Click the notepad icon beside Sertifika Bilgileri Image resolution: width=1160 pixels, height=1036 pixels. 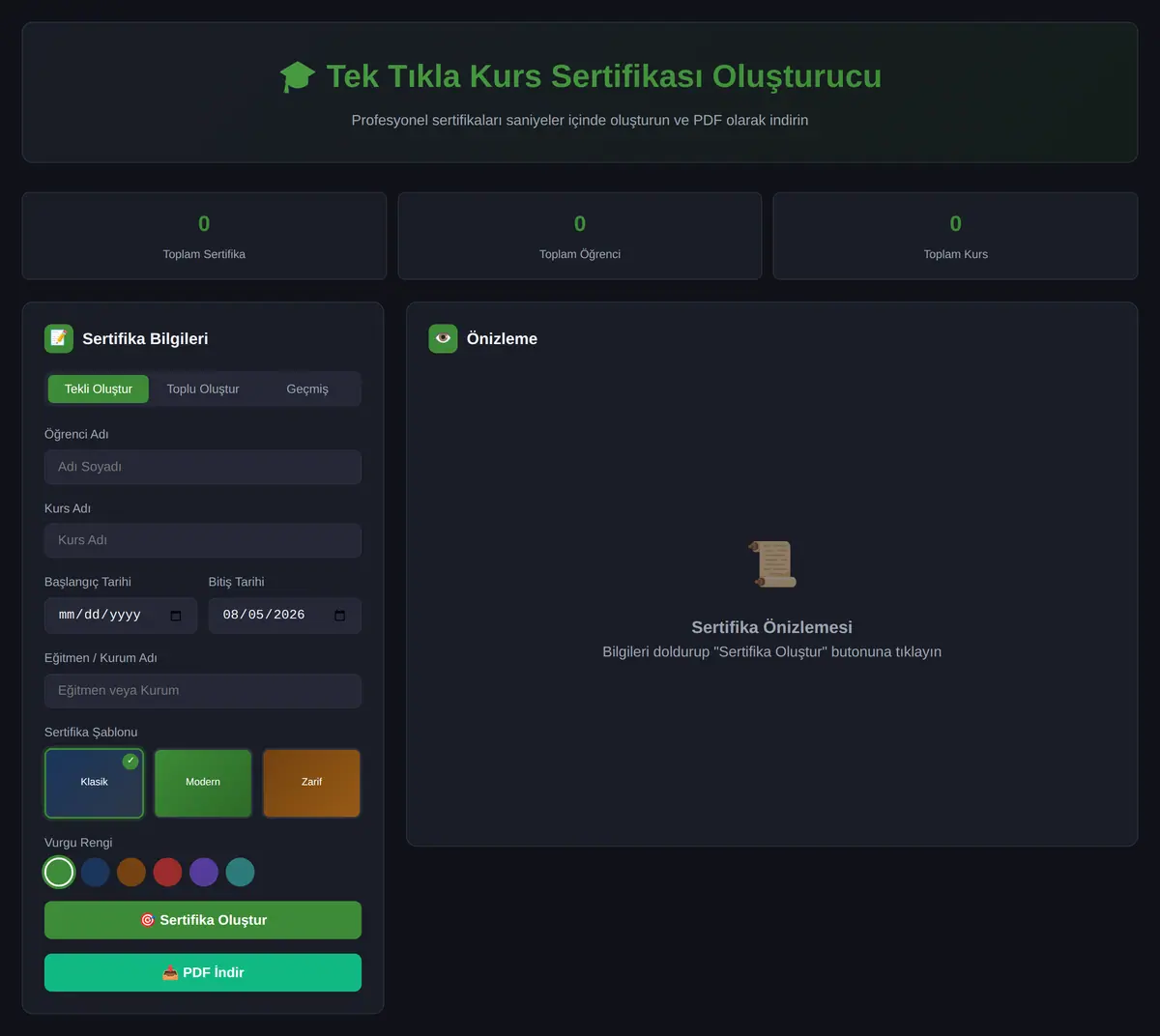(x=59, y=338)
